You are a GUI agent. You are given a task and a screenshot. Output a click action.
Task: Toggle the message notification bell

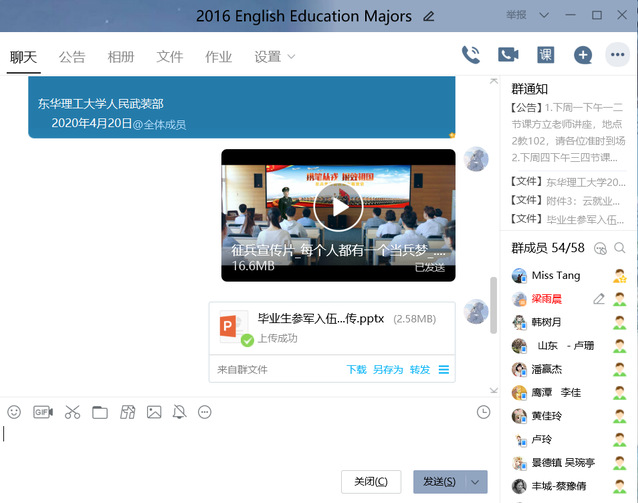coord(179,412)
